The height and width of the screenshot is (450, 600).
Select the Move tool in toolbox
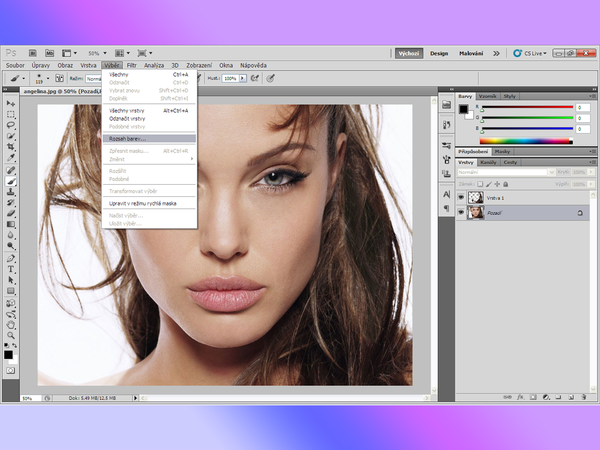click(11, 103)
